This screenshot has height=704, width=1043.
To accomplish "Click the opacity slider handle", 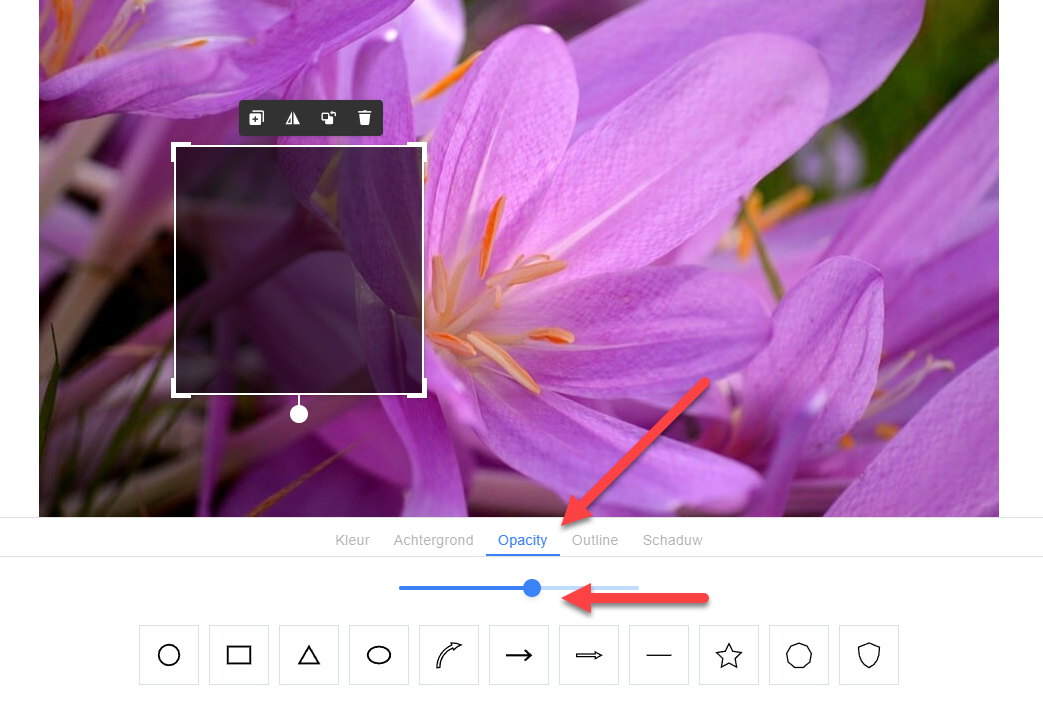I will pyautogui.click(x=531, y=588).
